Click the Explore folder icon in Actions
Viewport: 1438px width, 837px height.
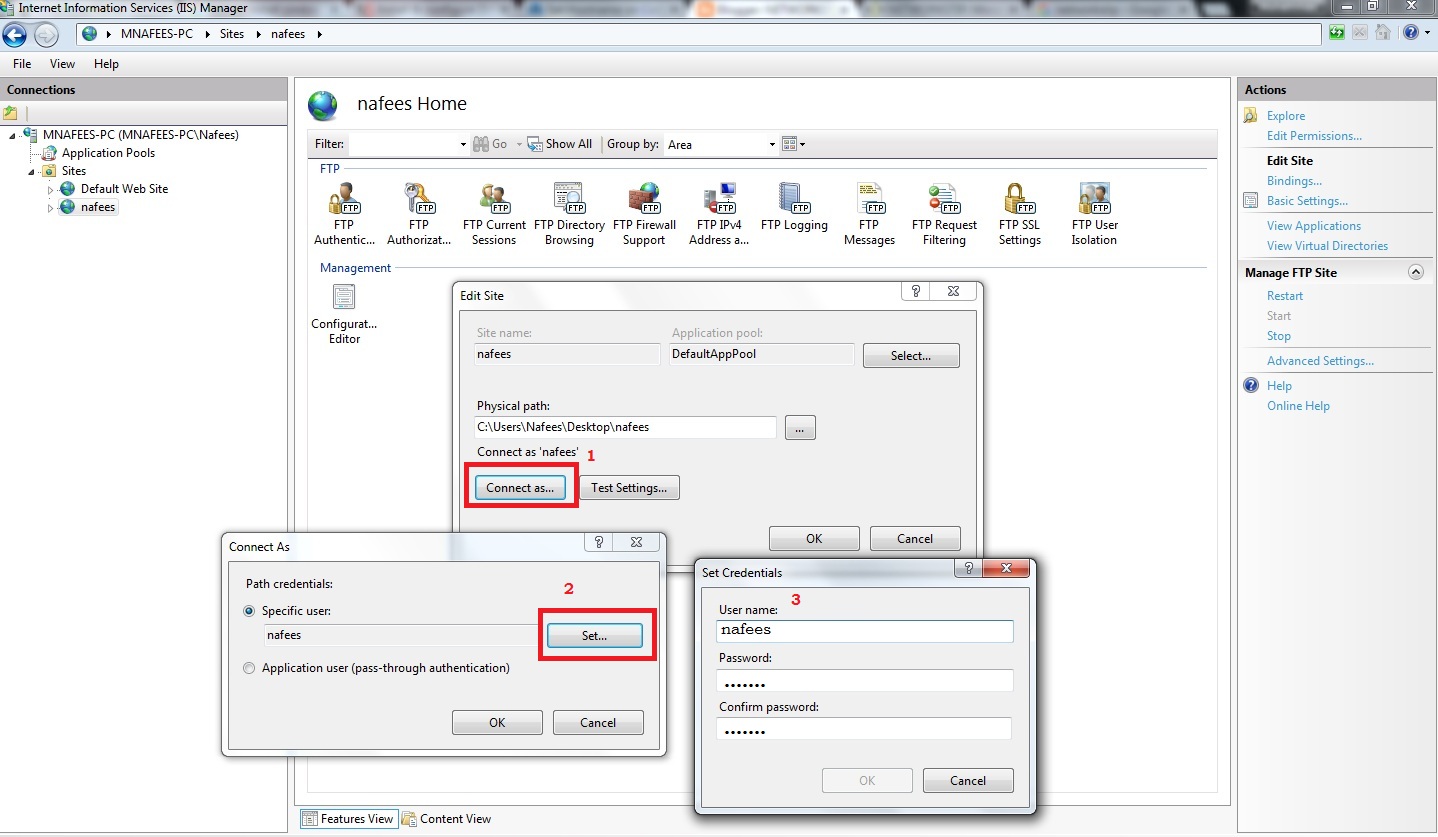tap(1251, 116)
